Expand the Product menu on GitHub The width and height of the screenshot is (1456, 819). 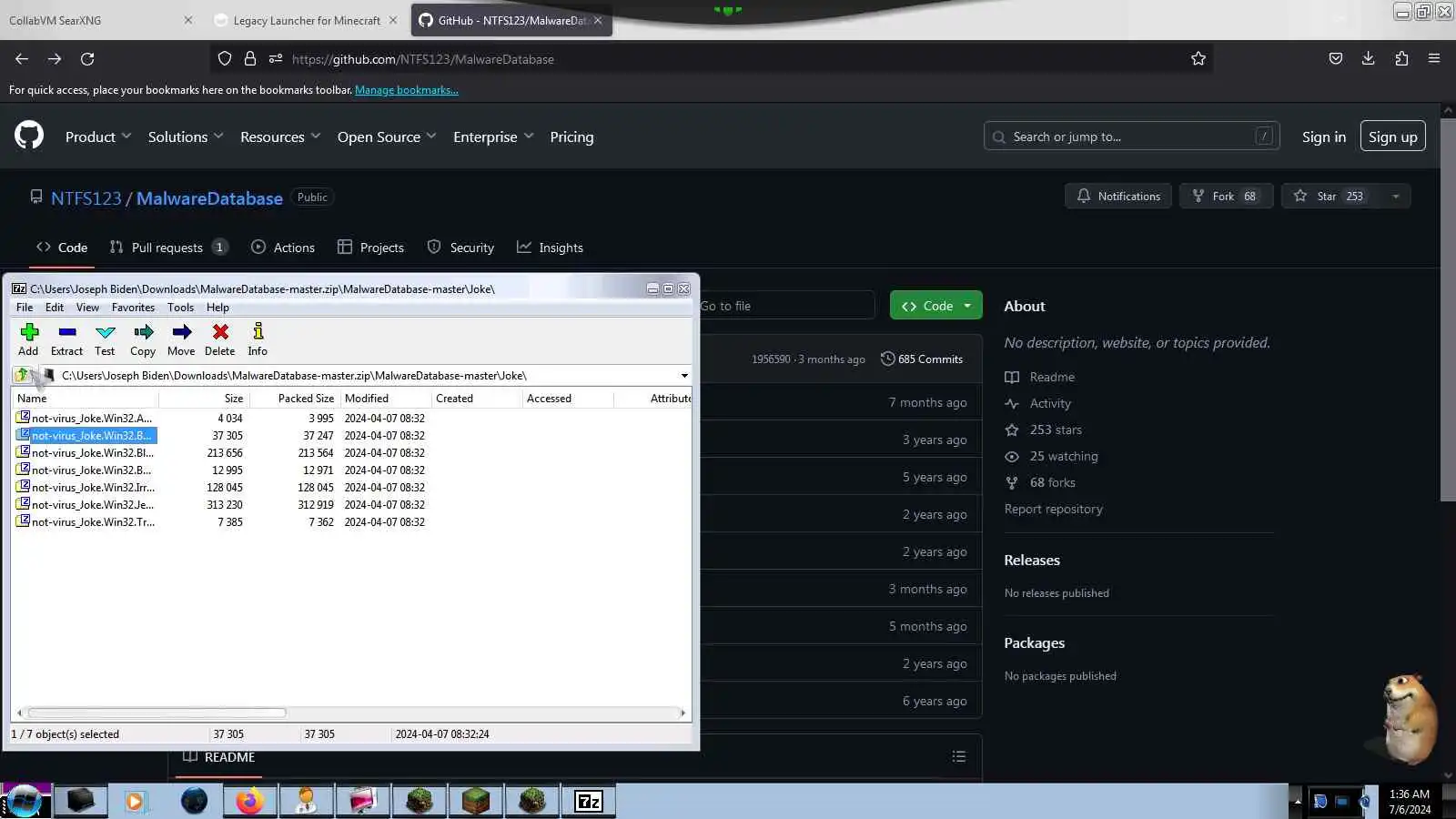point(98,136)
